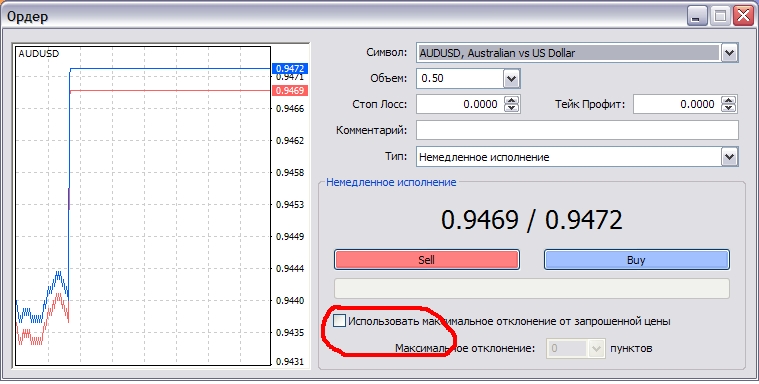This screenshot has width=759, height=384.
Task: Click the Объем value field 0.50
Action: 460,78
